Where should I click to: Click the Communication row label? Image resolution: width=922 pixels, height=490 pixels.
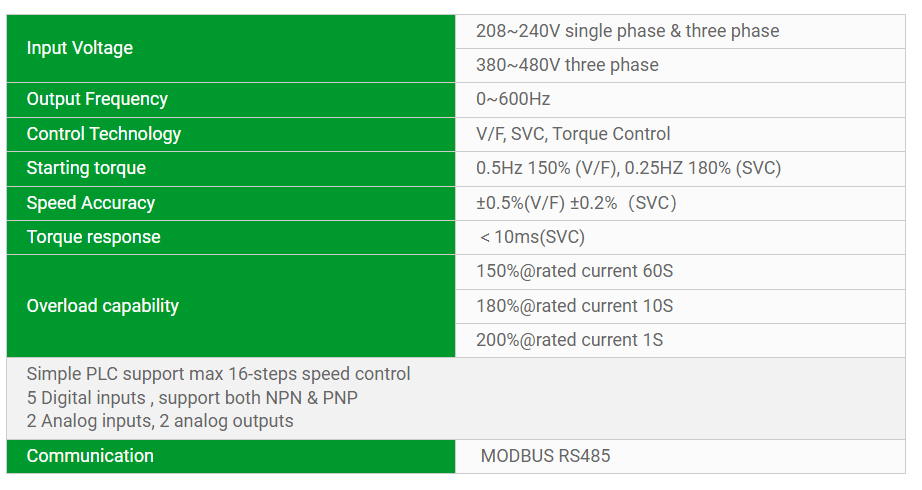pos(90,456)
